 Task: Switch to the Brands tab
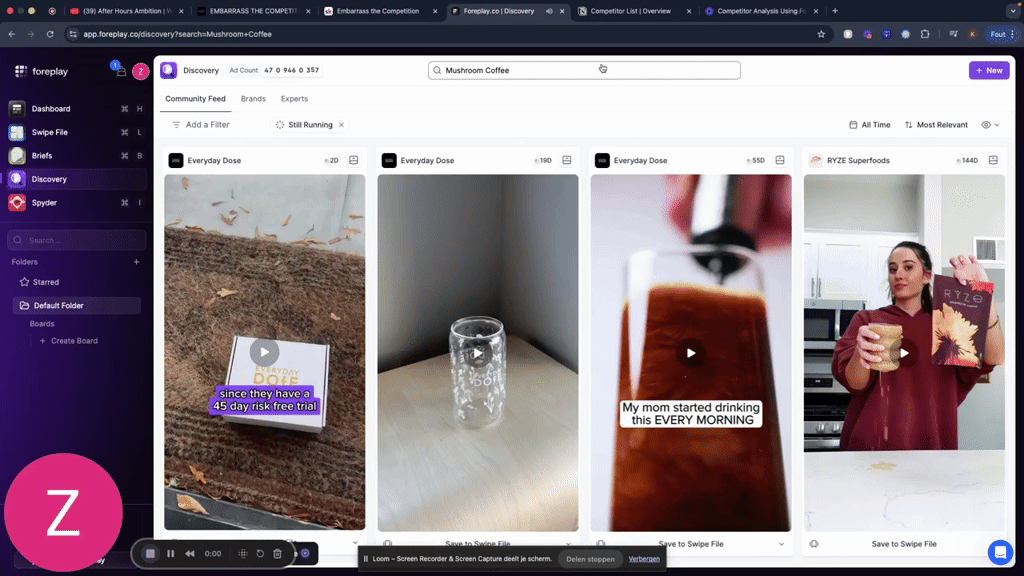point(253,99)
